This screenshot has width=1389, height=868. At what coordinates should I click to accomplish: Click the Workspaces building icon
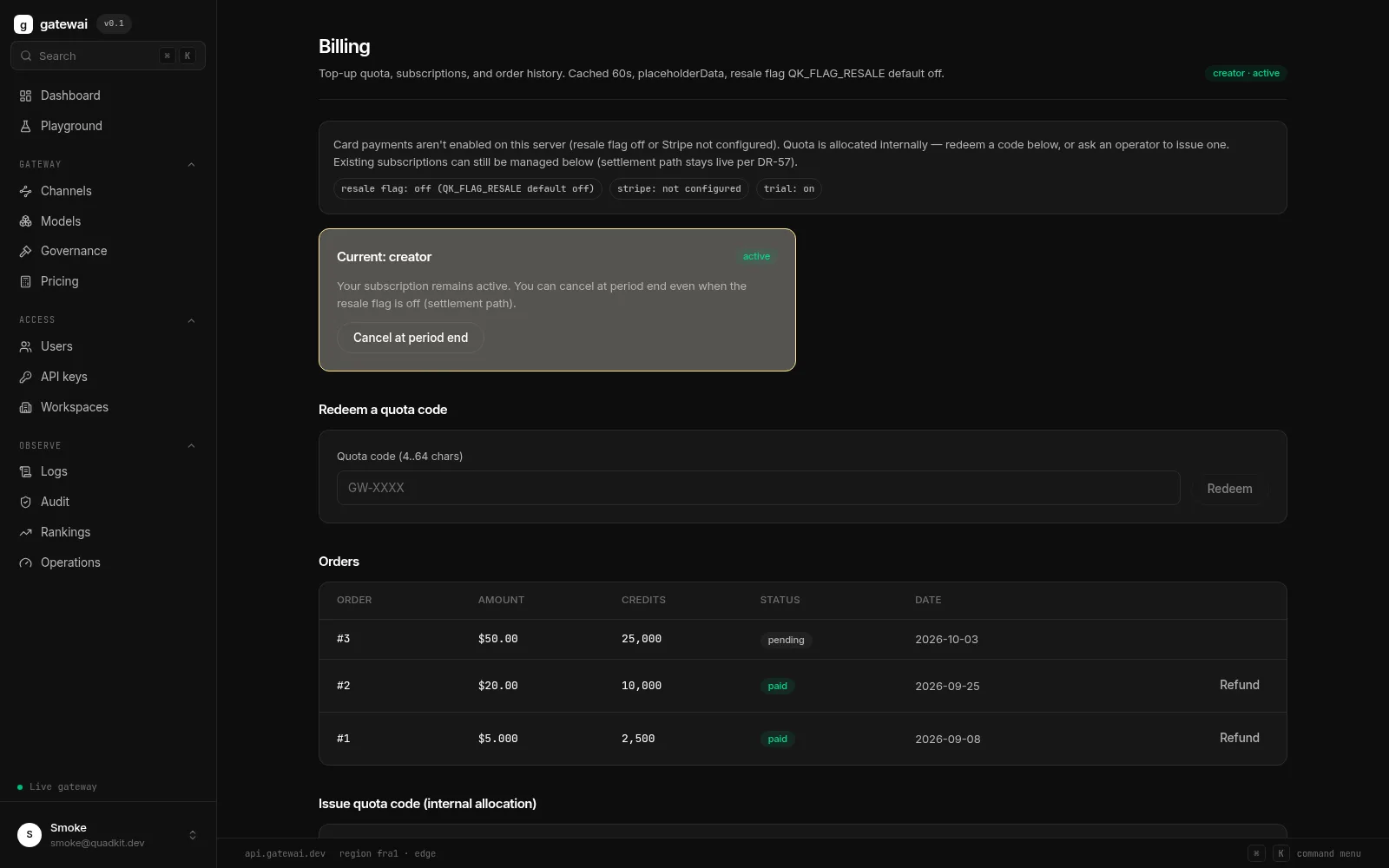coord(26,407)
